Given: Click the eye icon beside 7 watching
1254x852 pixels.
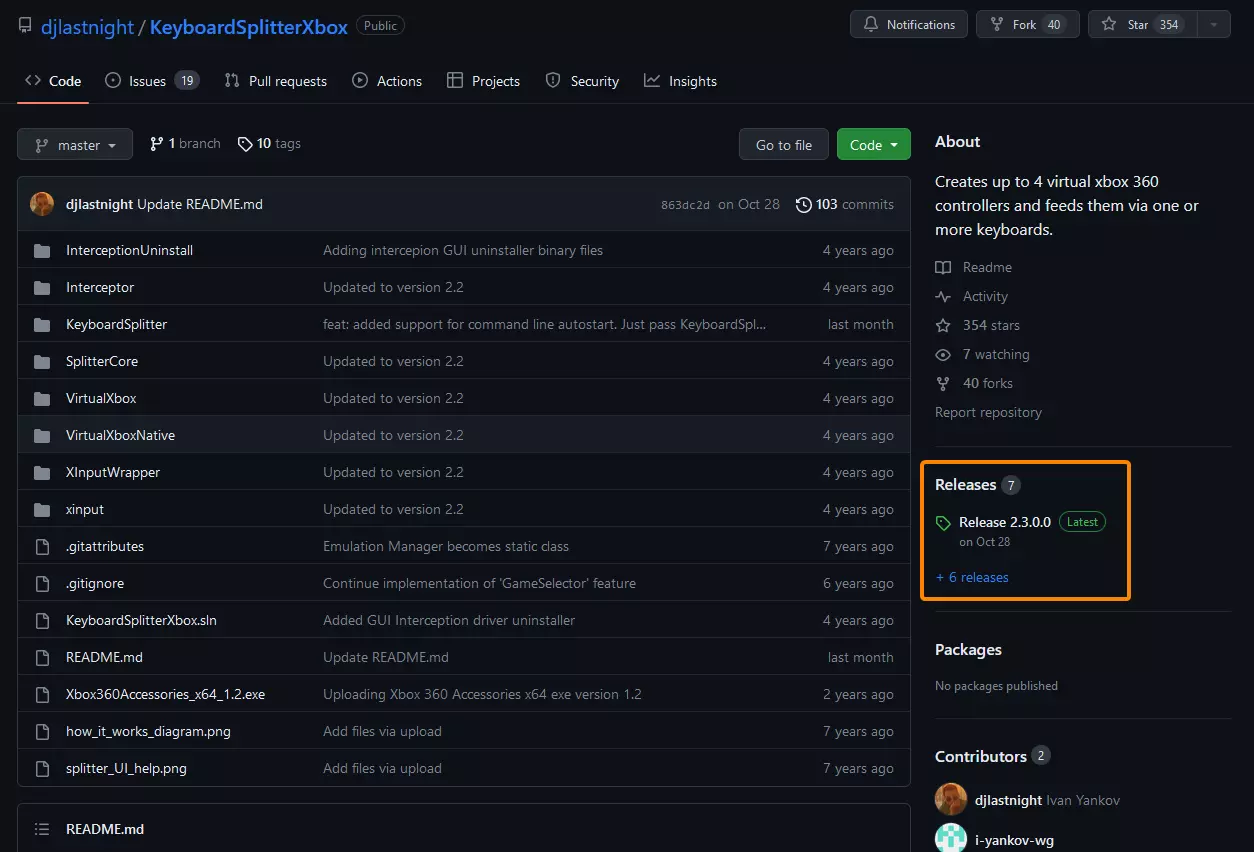Looking at the screenshot, I should pyautogui.click(x=943, y=354).
